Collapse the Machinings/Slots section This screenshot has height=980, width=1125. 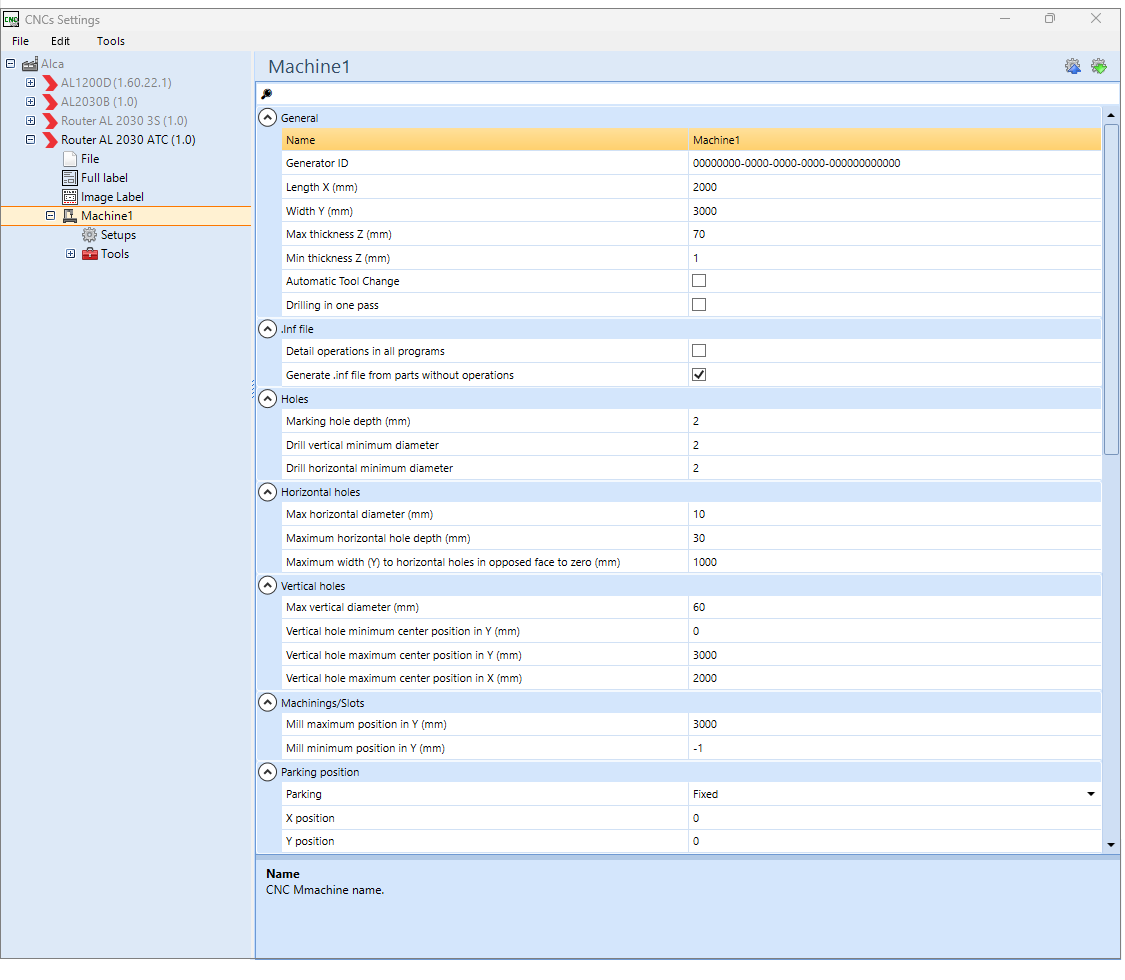pyautogui.click(x=268, y=703)
